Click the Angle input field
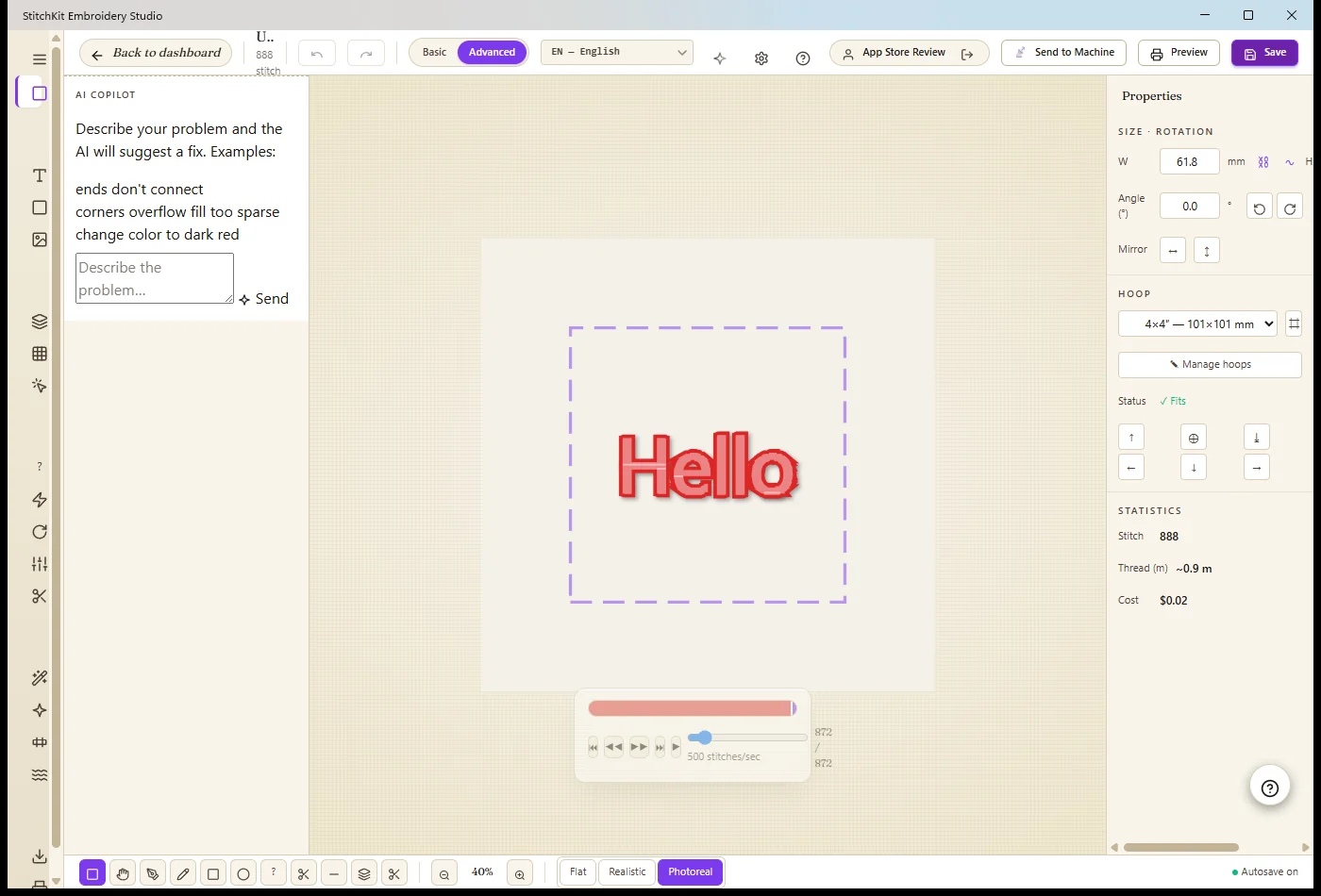1321x896 pixels. click(1189, 207)
